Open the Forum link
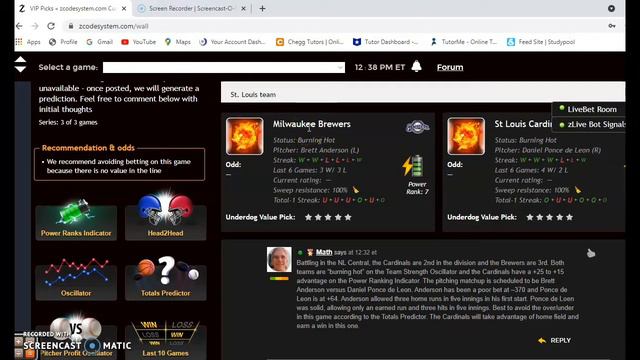Image resolution: width=640 pixels, height=360 pixels. coord(450,67)
